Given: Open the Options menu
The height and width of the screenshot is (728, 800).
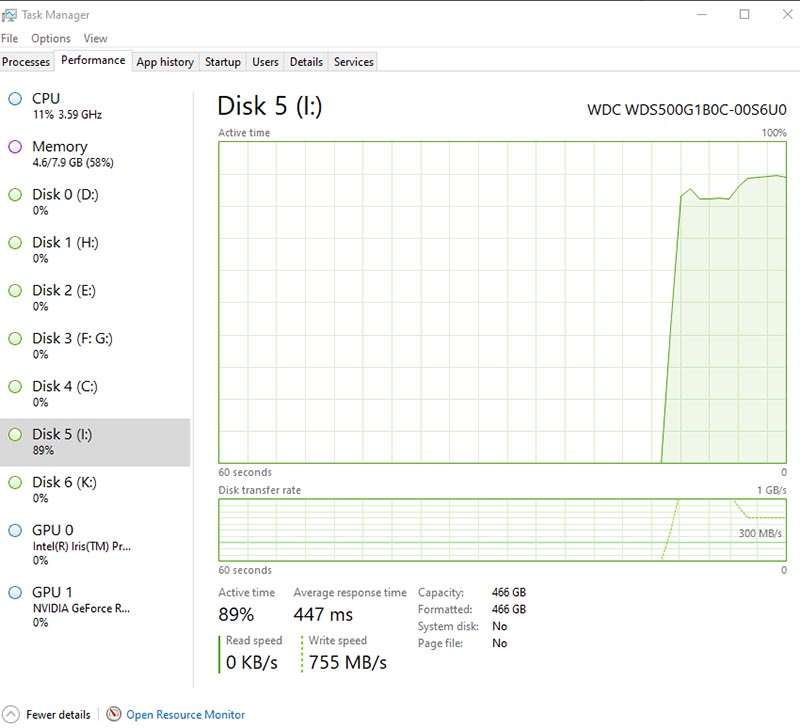Looking at the screenshot, I should pyautogui.click(x=51, y=38).
